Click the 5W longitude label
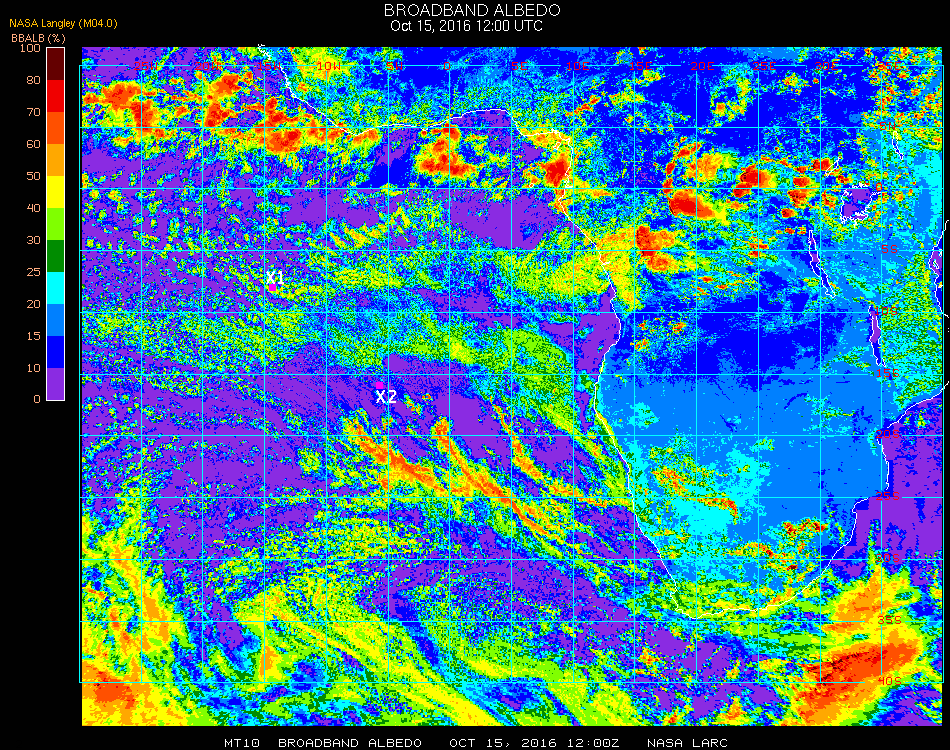 (394, 66)
